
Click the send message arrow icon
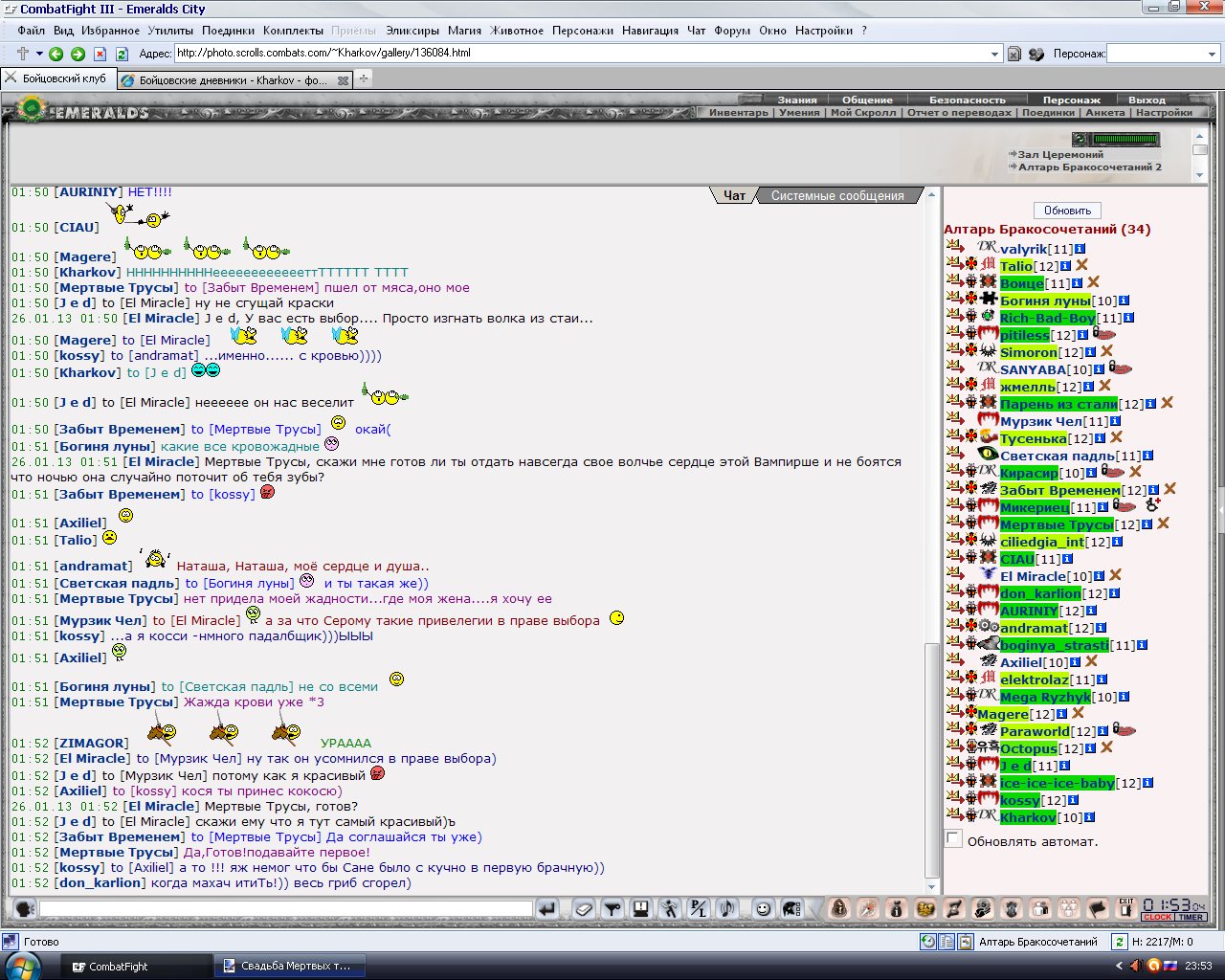pyautogui.click(x=546, y=908)
